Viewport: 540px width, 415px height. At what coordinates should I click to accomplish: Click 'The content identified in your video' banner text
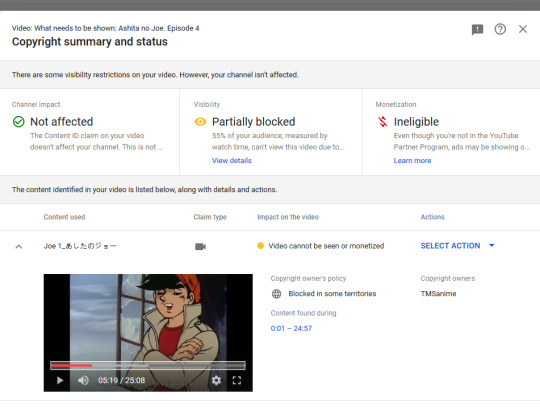[x=144, y=189]
